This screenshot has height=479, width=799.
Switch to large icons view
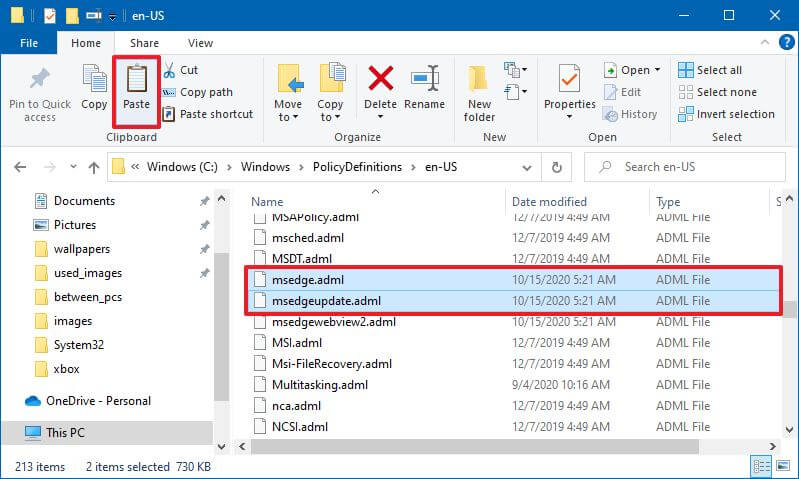(x=783, y=466)
